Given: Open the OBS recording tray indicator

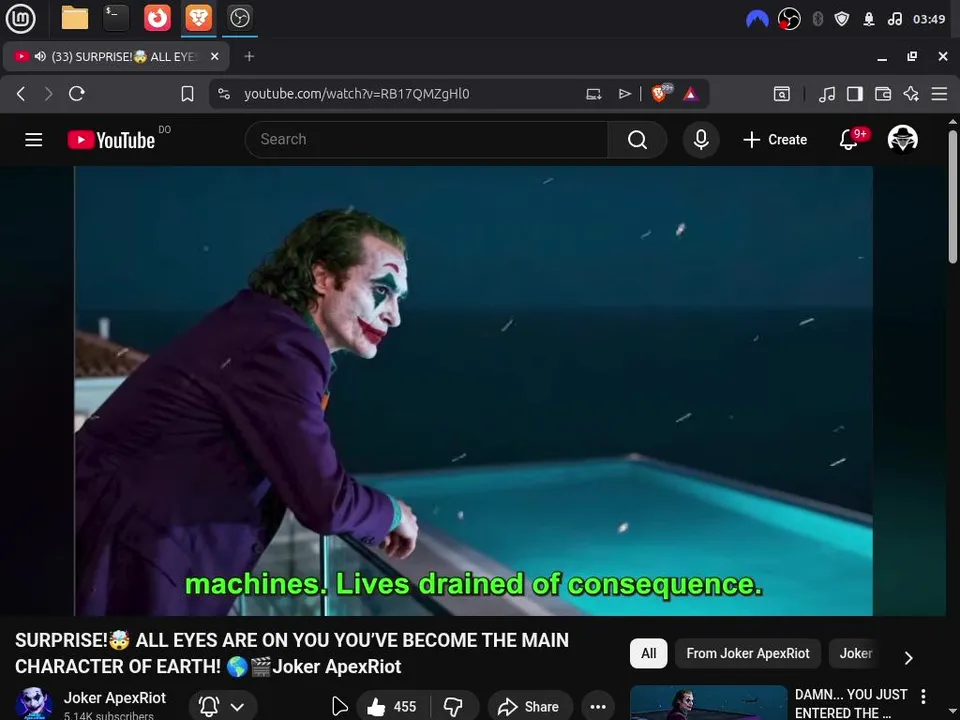Looking at the screenshot, I should (789, 19).
